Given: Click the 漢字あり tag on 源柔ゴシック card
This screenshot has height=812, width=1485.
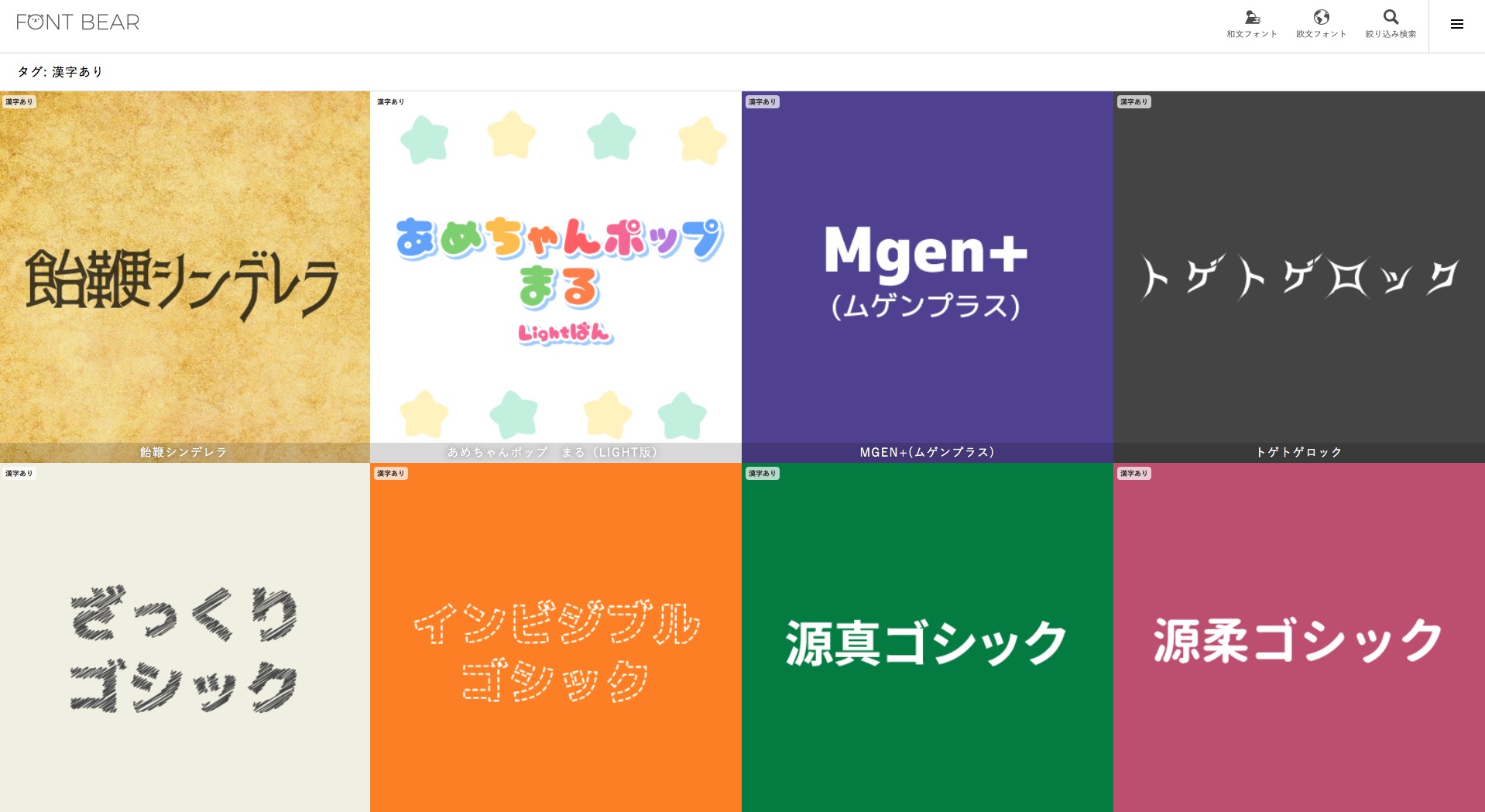Looking at the screenshot, I should [1134, 473].
